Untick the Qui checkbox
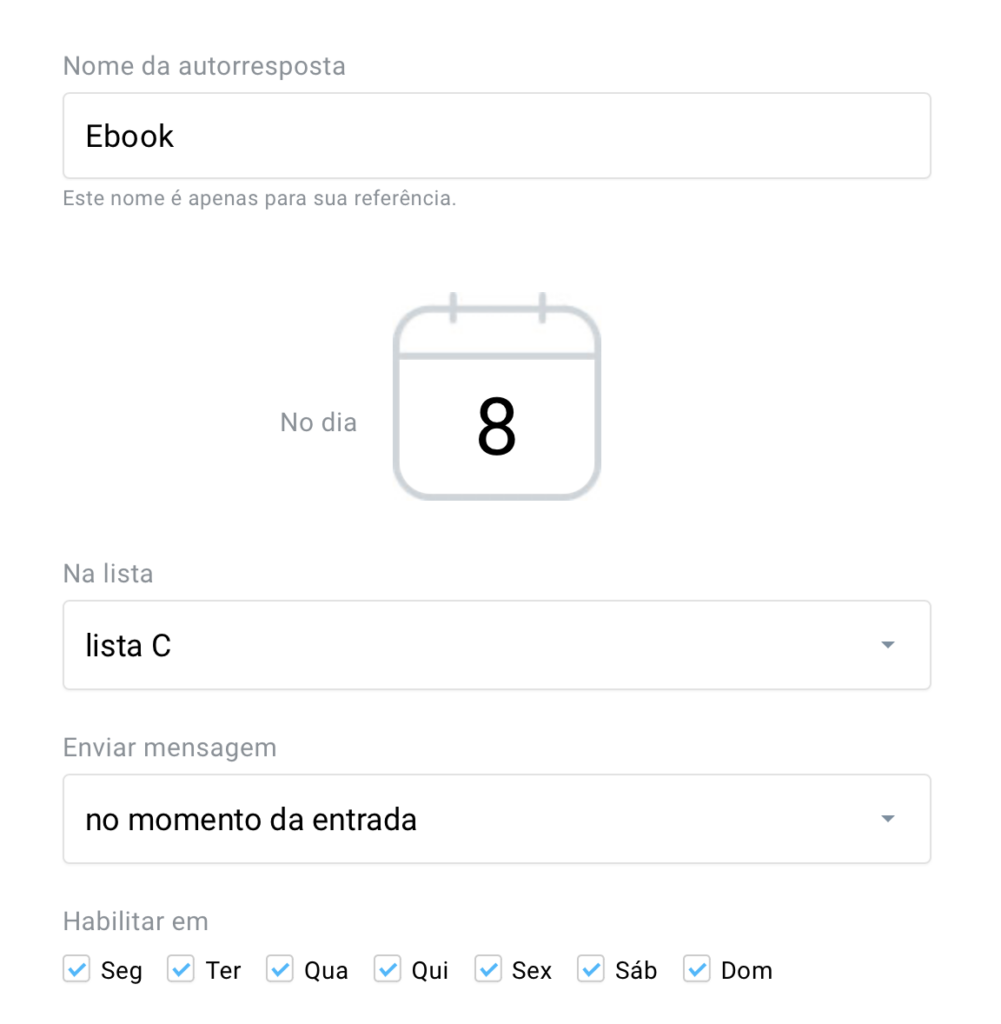 pos(387,968)
